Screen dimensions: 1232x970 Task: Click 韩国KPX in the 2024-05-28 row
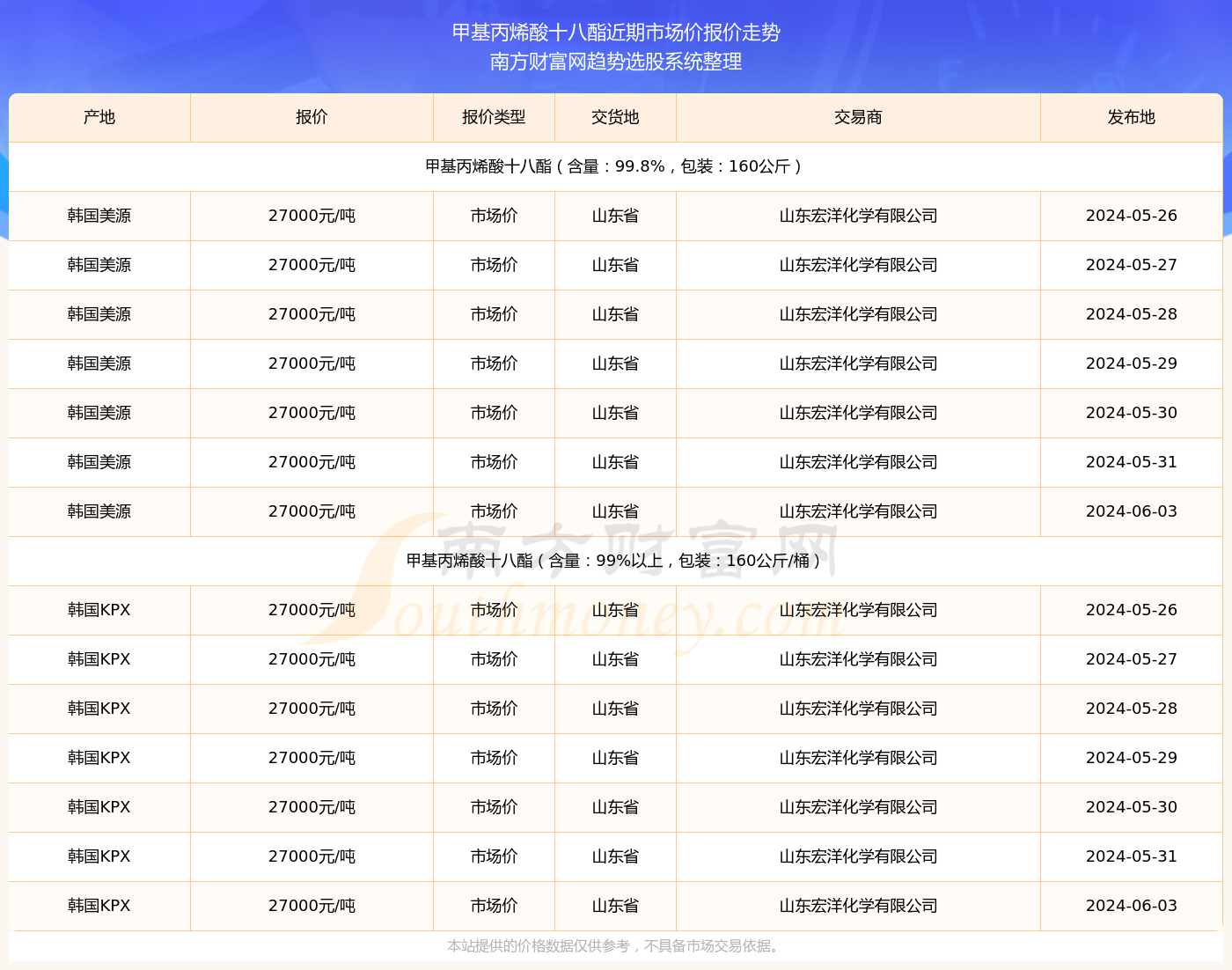99,709
